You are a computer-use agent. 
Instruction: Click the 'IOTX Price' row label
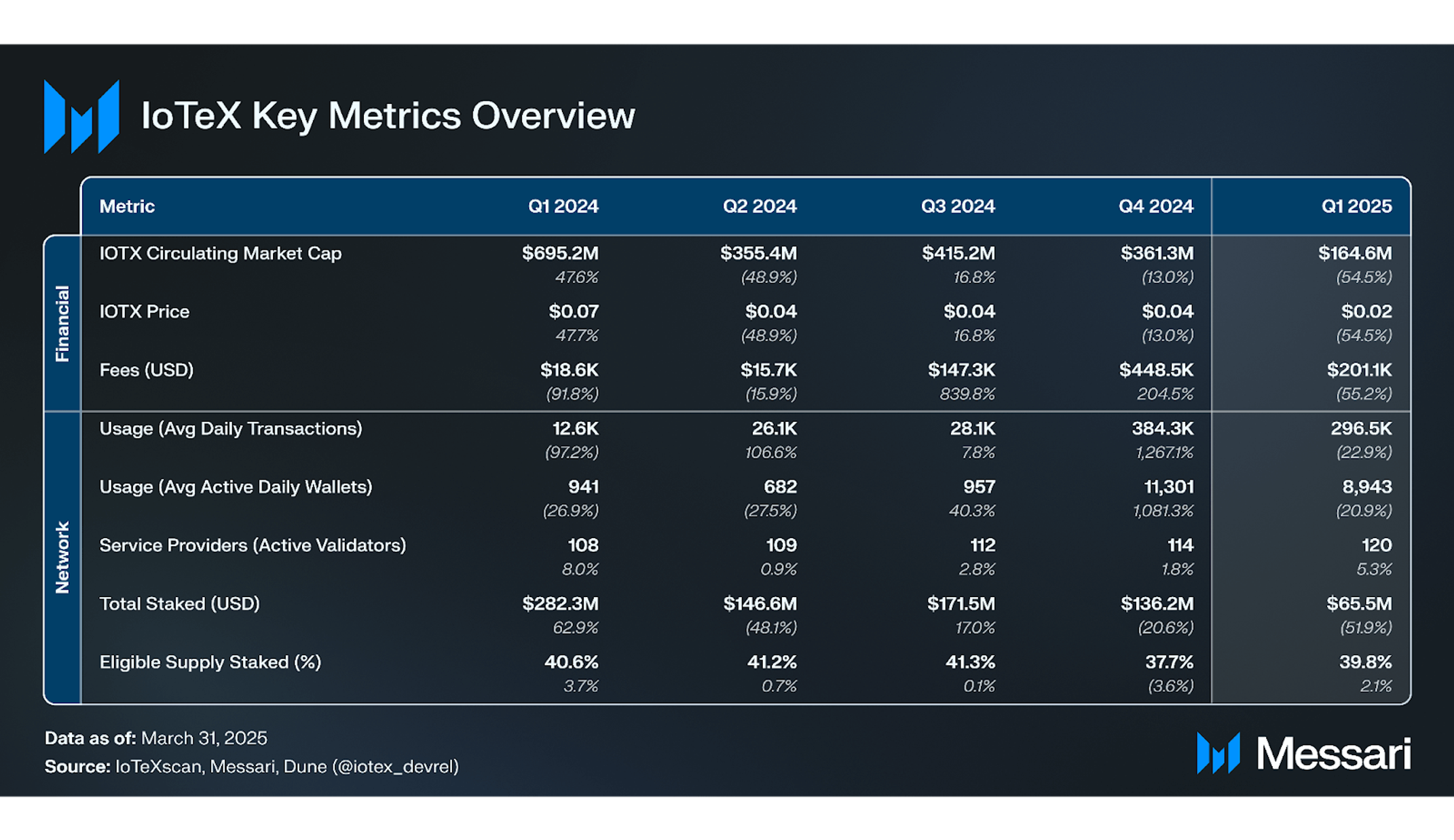(x=145, y=312)
